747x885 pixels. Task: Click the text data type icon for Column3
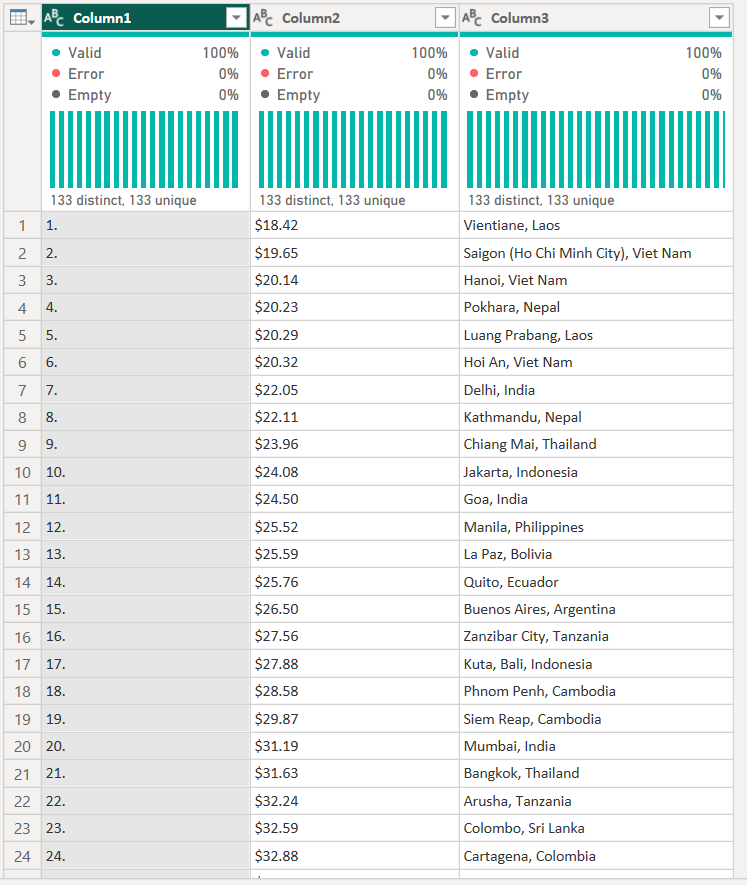tap(473, 18)
